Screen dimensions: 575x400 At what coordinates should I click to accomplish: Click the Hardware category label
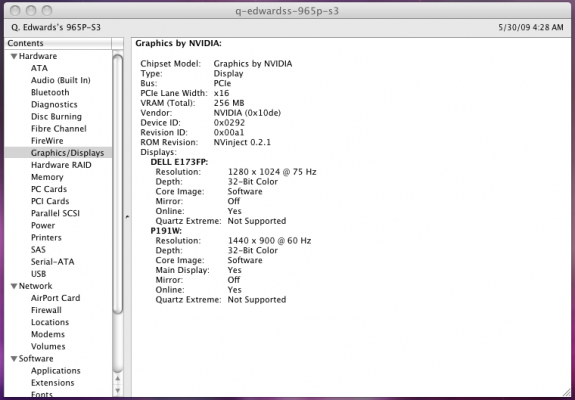point(38,56)
